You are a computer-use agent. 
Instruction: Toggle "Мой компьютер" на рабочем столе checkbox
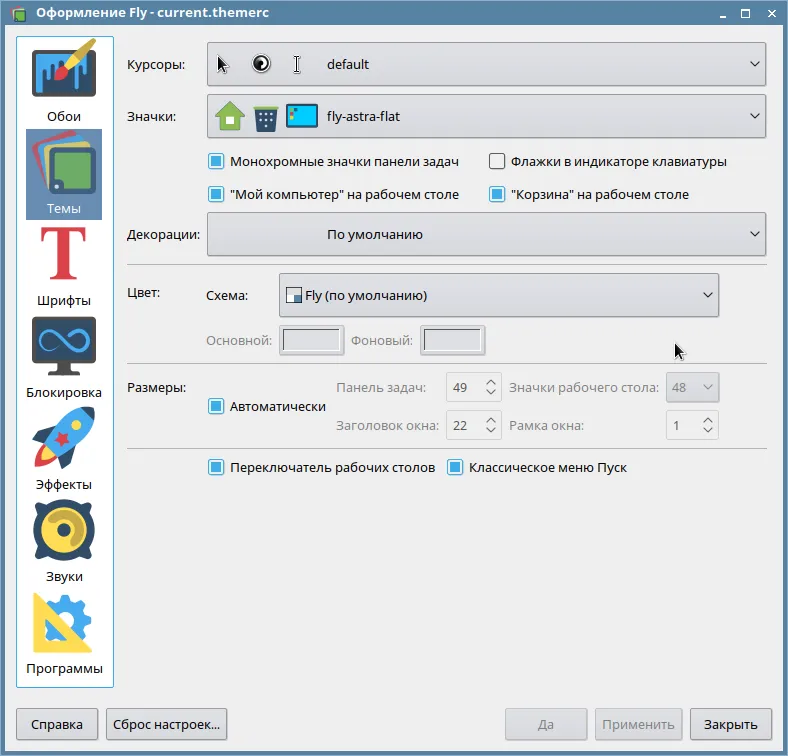[216, 194]
